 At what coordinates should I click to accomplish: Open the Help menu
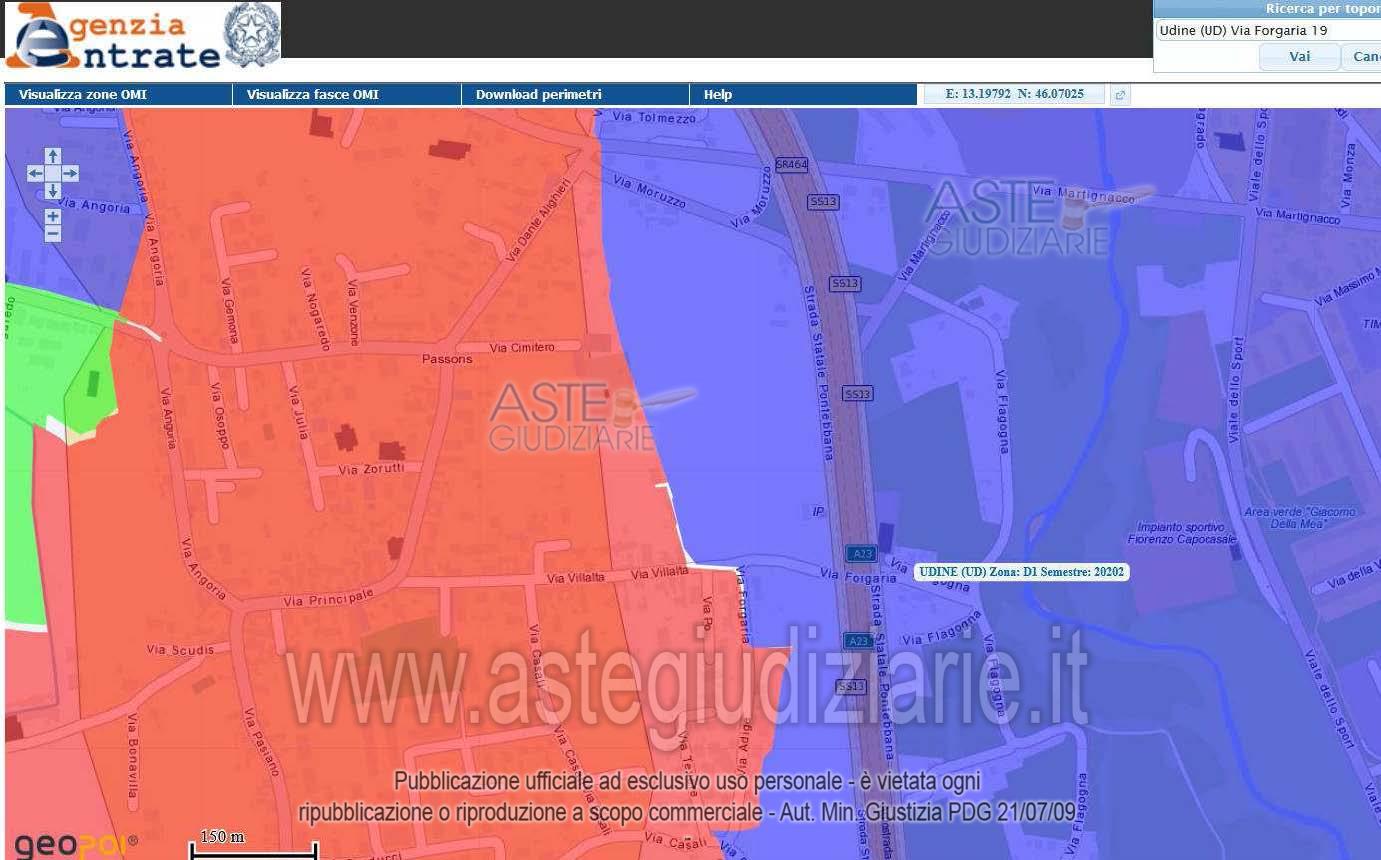coord(803,95)
